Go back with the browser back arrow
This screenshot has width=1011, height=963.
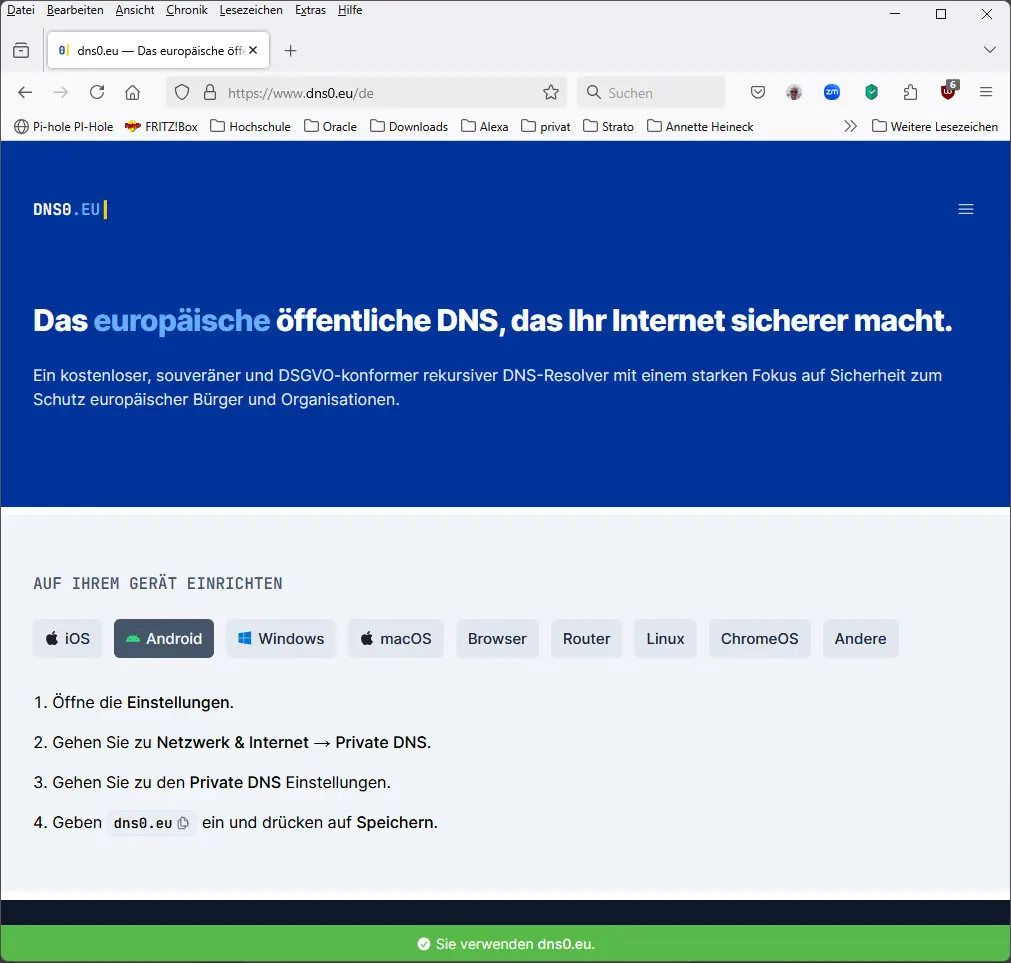coord(25,93)
